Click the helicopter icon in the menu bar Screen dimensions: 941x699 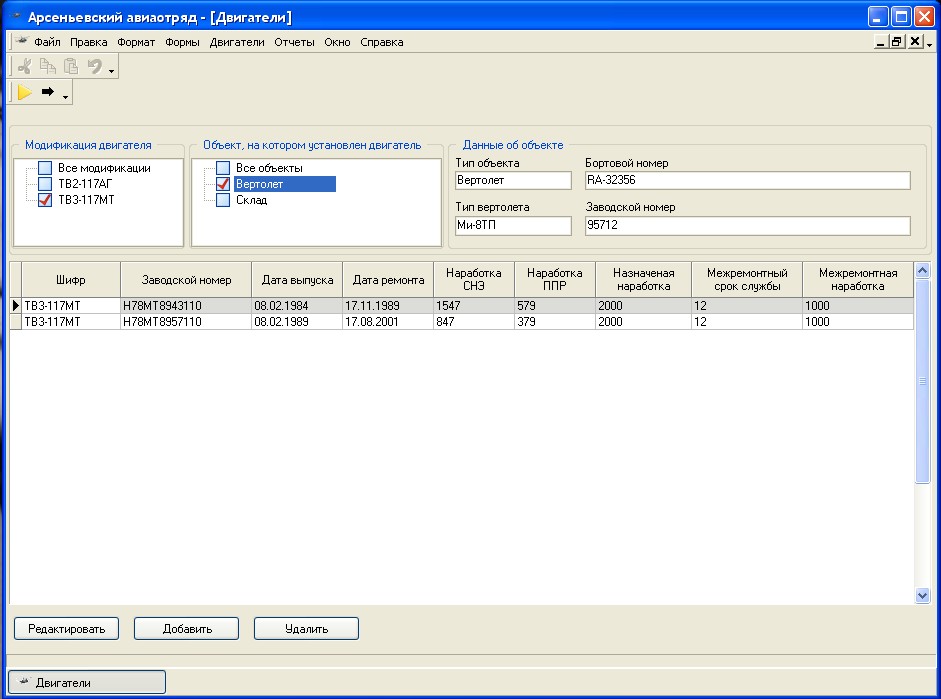(x=22, y=42)
